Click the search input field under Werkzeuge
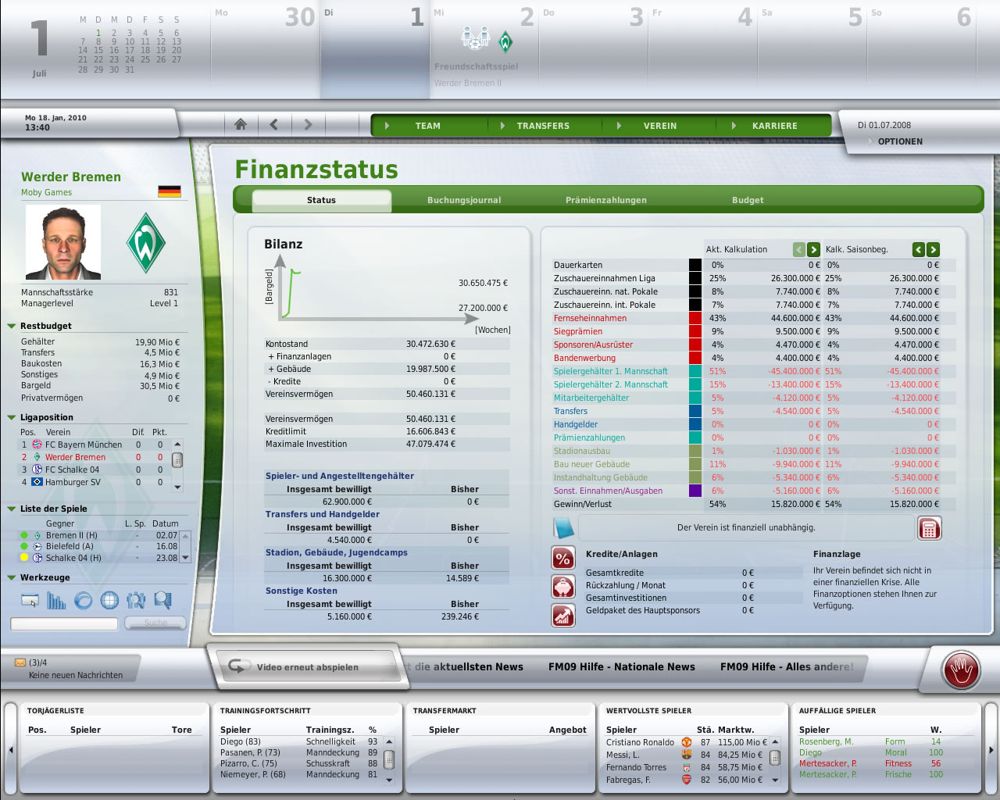1000x800 pixels. [64, 624]
